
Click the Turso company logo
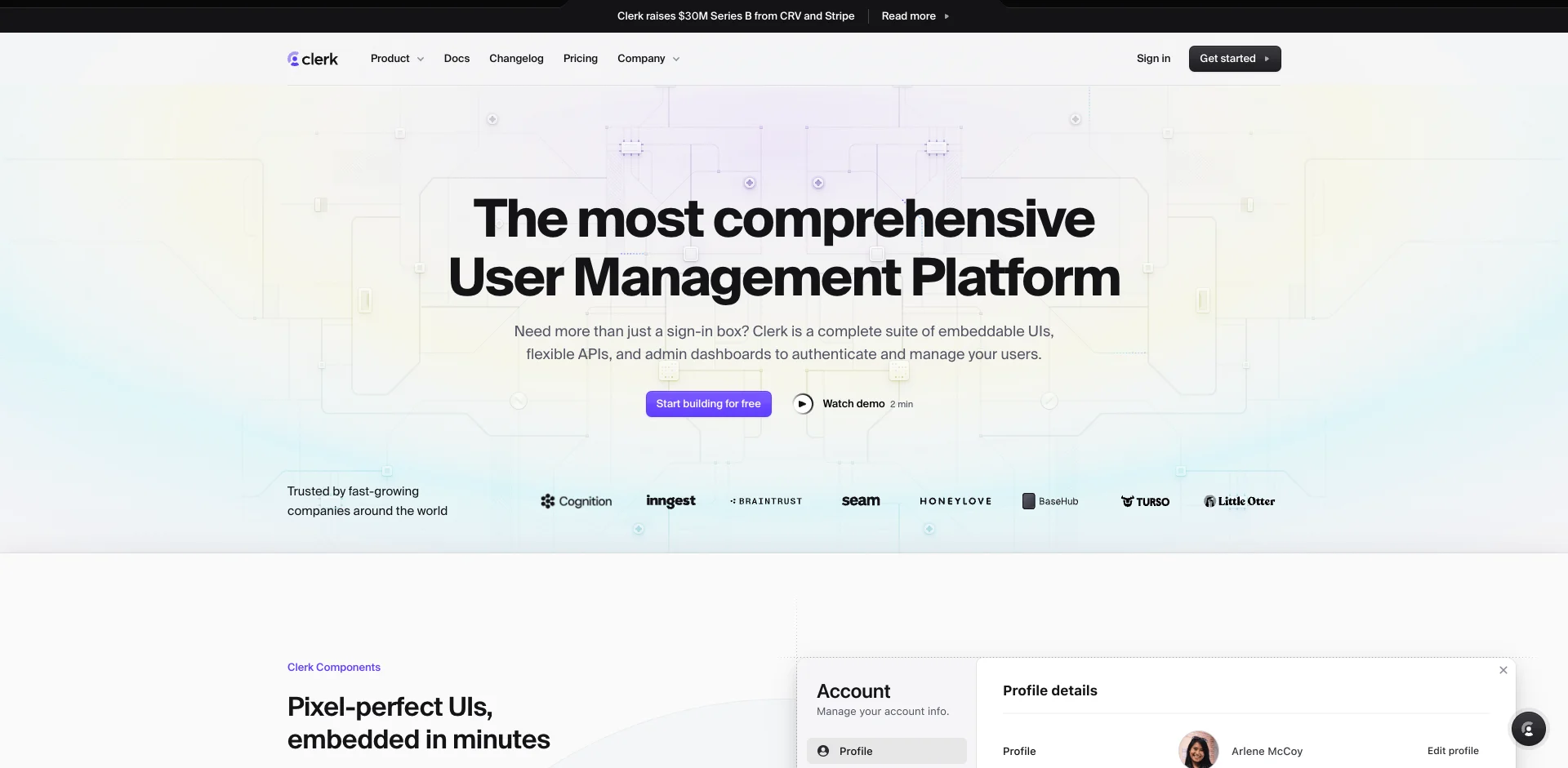point(1145,501)
